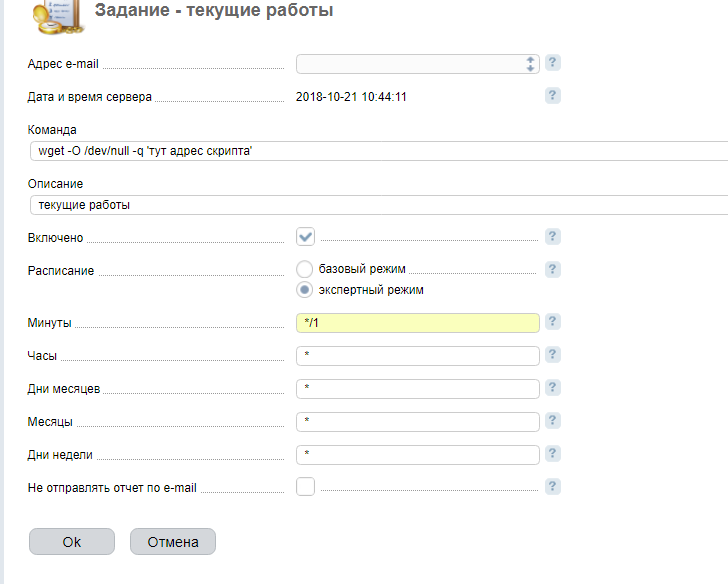
Task: Open help icon beside Минуты field
Action: coord(553,322)
